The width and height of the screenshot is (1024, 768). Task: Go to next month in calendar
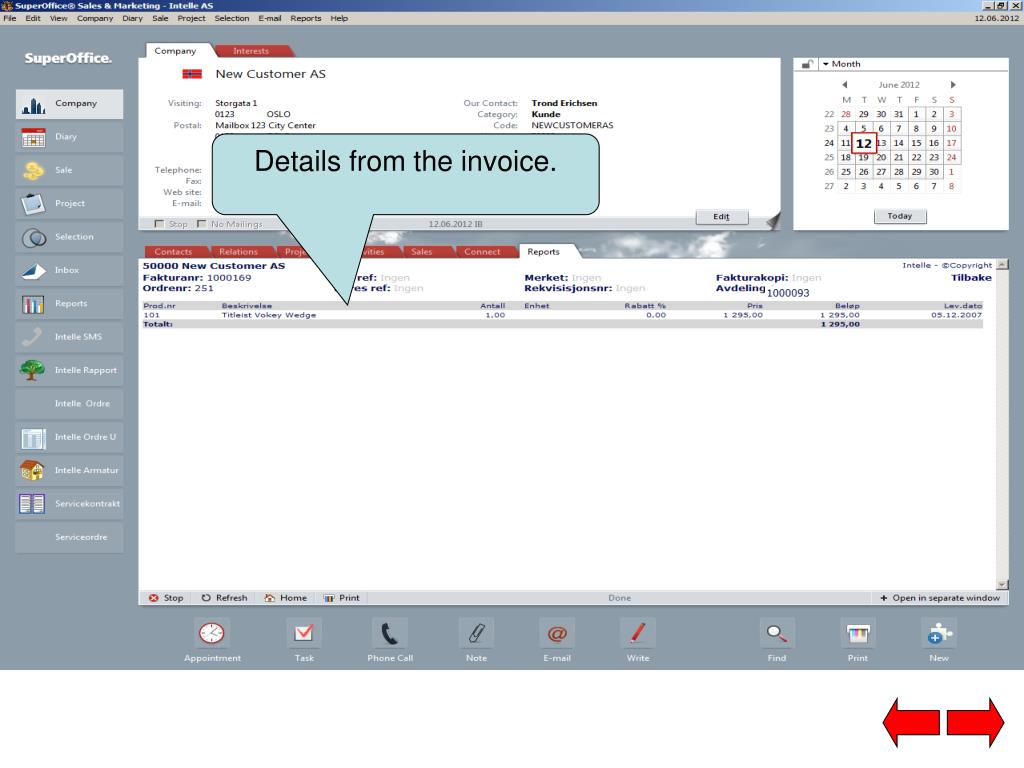point(953,85)
